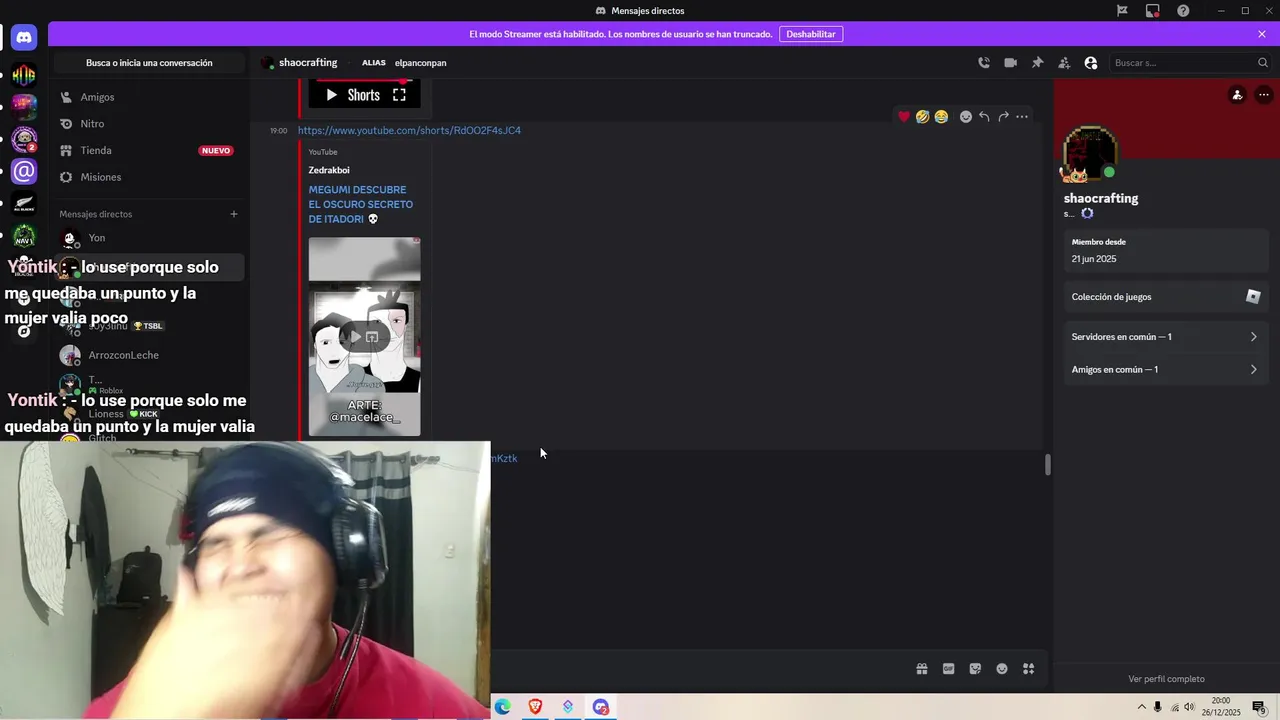Expand Servidores en común list

pos(1166,337)
